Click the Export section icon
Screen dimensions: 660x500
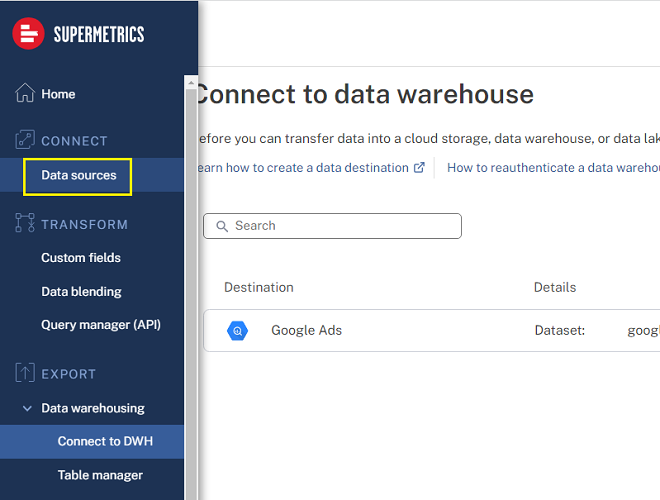click(x=25, y=372)
